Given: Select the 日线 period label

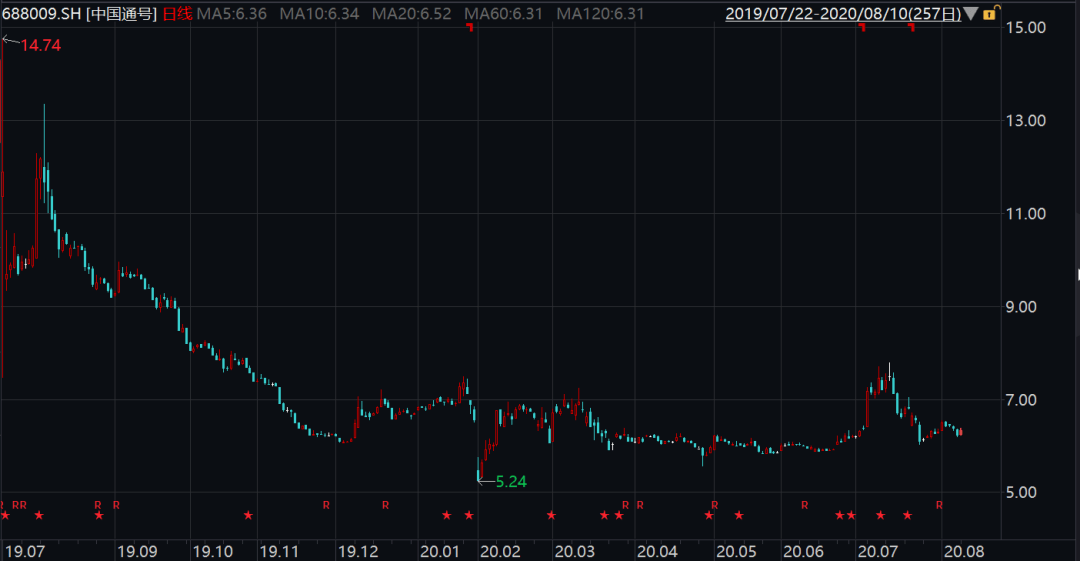Looking at the screenshot, I should [x=179, y=14].
